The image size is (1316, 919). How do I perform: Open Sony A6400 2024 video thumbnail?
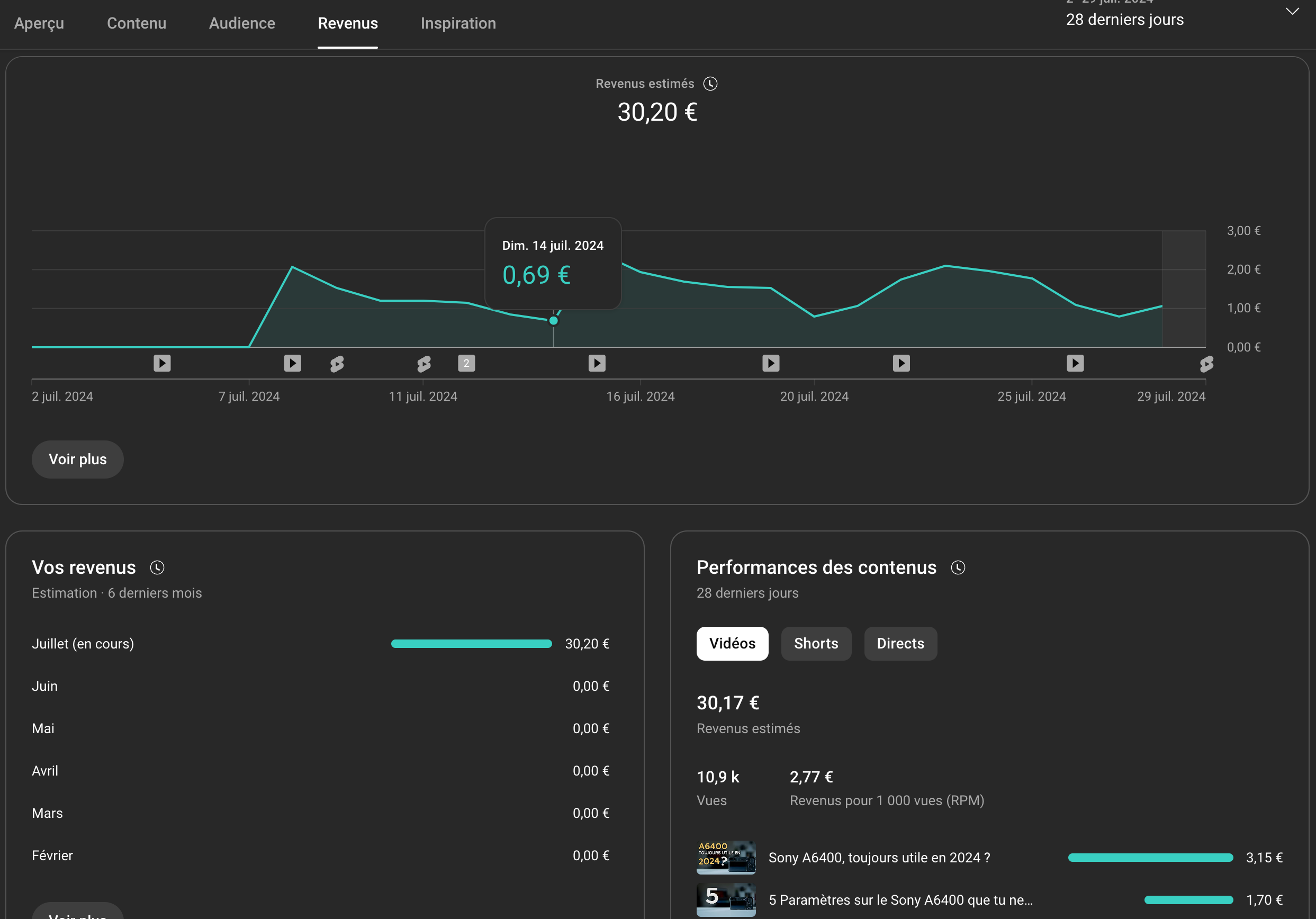coord(726,857)
